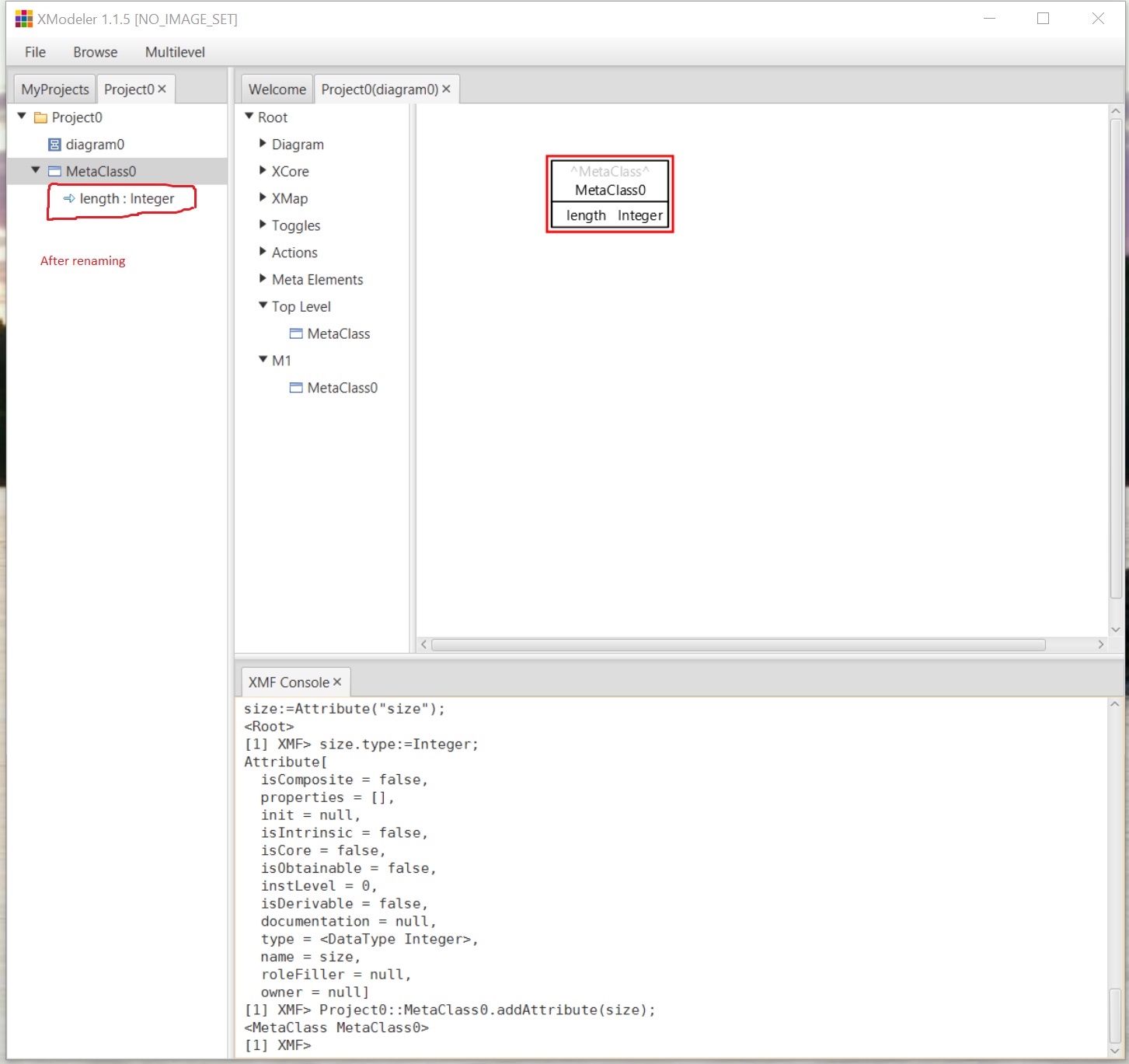This screenshot has height=1064, width=1129.
Task: Click the diagram's horizontal scrollbar right arrow
Action: 1101,644
